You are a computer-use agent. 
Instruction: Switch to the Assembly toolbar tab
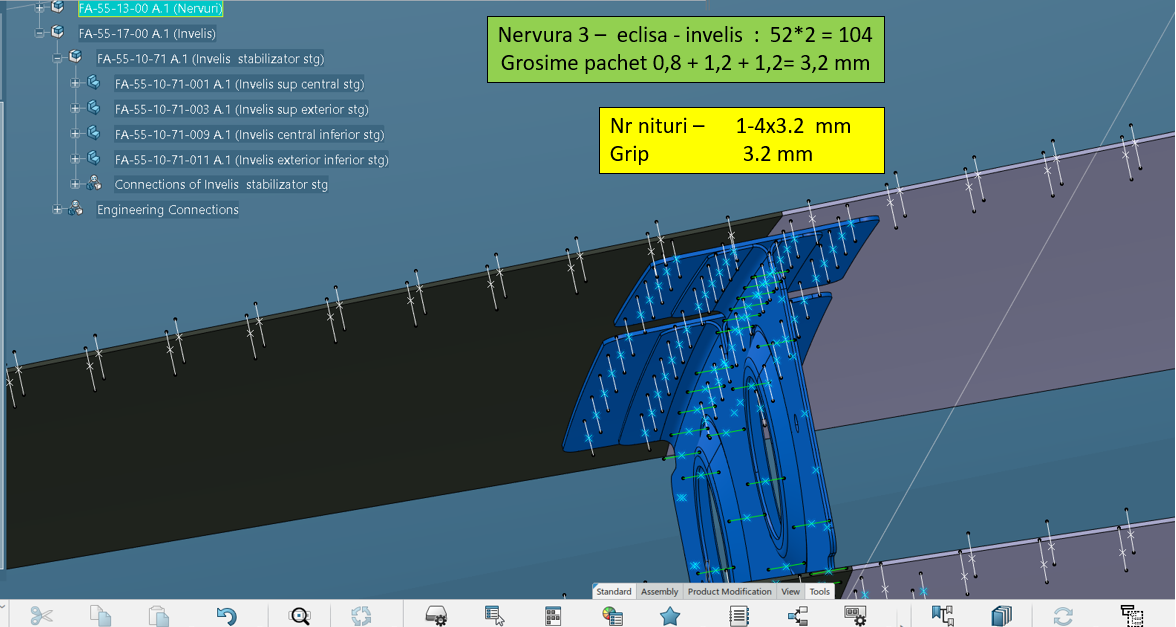pyautogui.click(x=659, y=592)
